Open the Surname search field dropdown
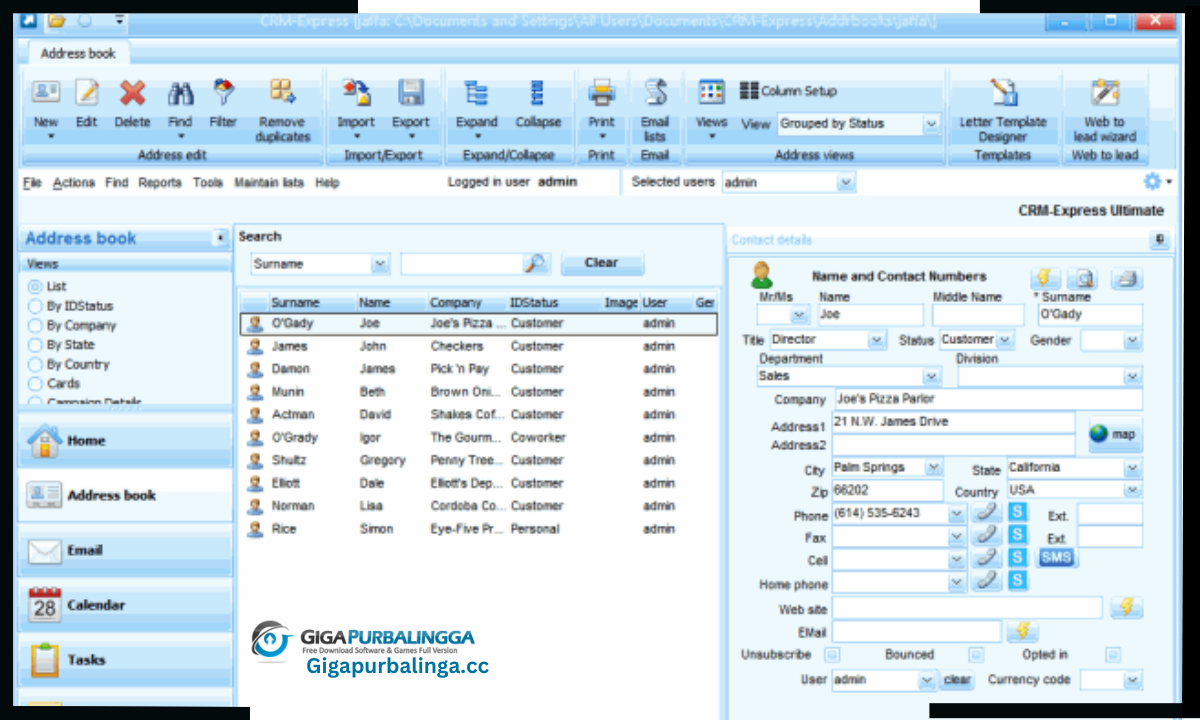 click(x=380, y=264)
